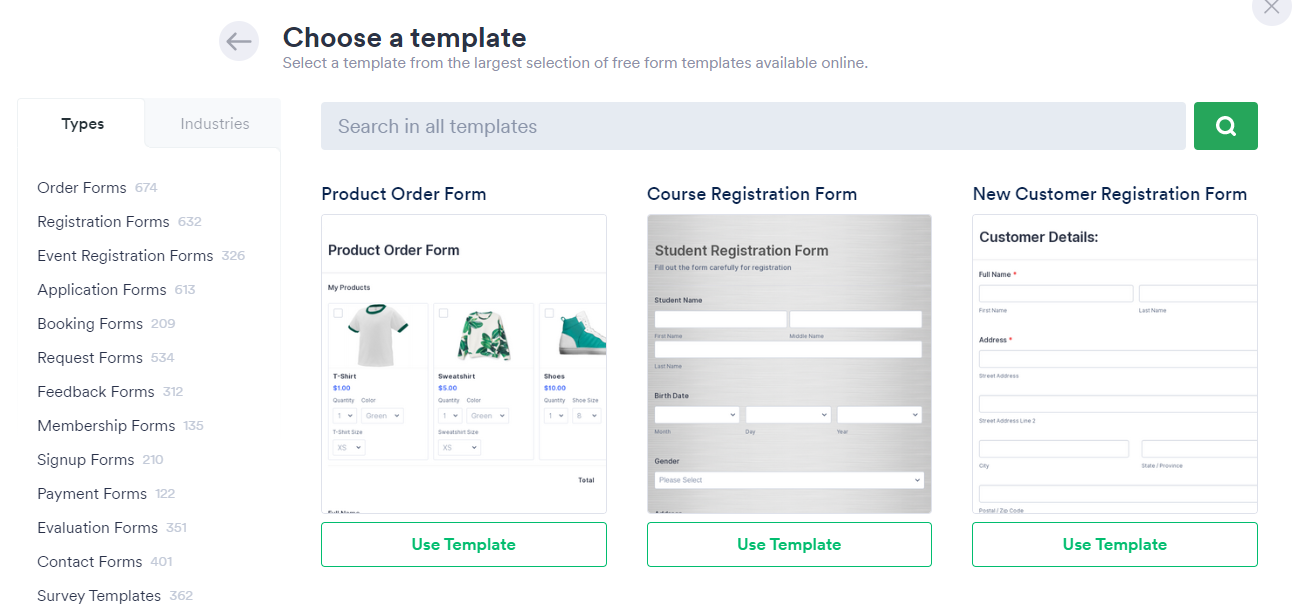The image size is (1299, 609).
Task: Open the Feedback Forms category
Action: click(x=96, y=392)
